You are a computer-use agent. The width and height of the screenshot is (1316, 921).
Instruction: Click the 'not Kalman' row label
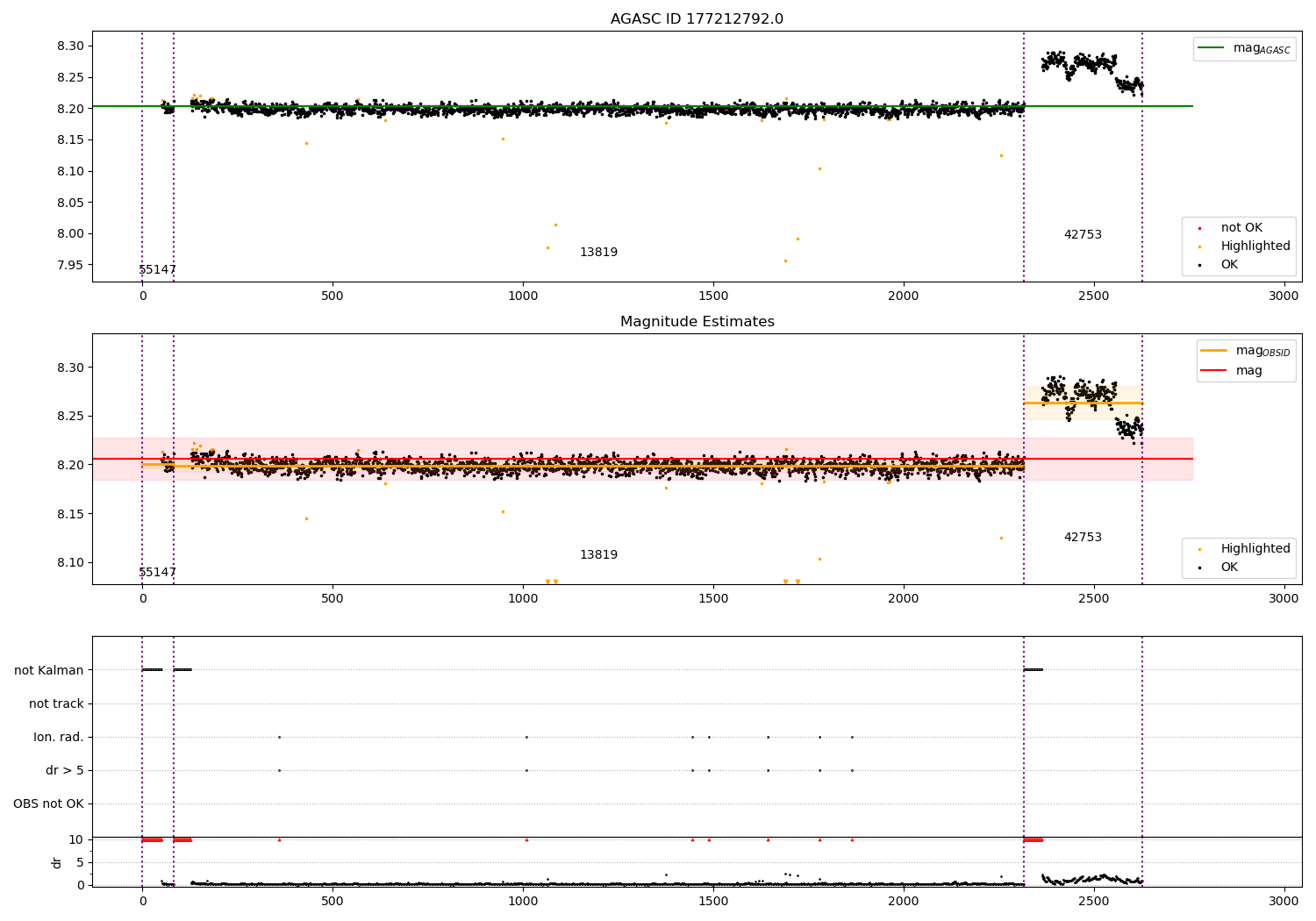point(49,671)
